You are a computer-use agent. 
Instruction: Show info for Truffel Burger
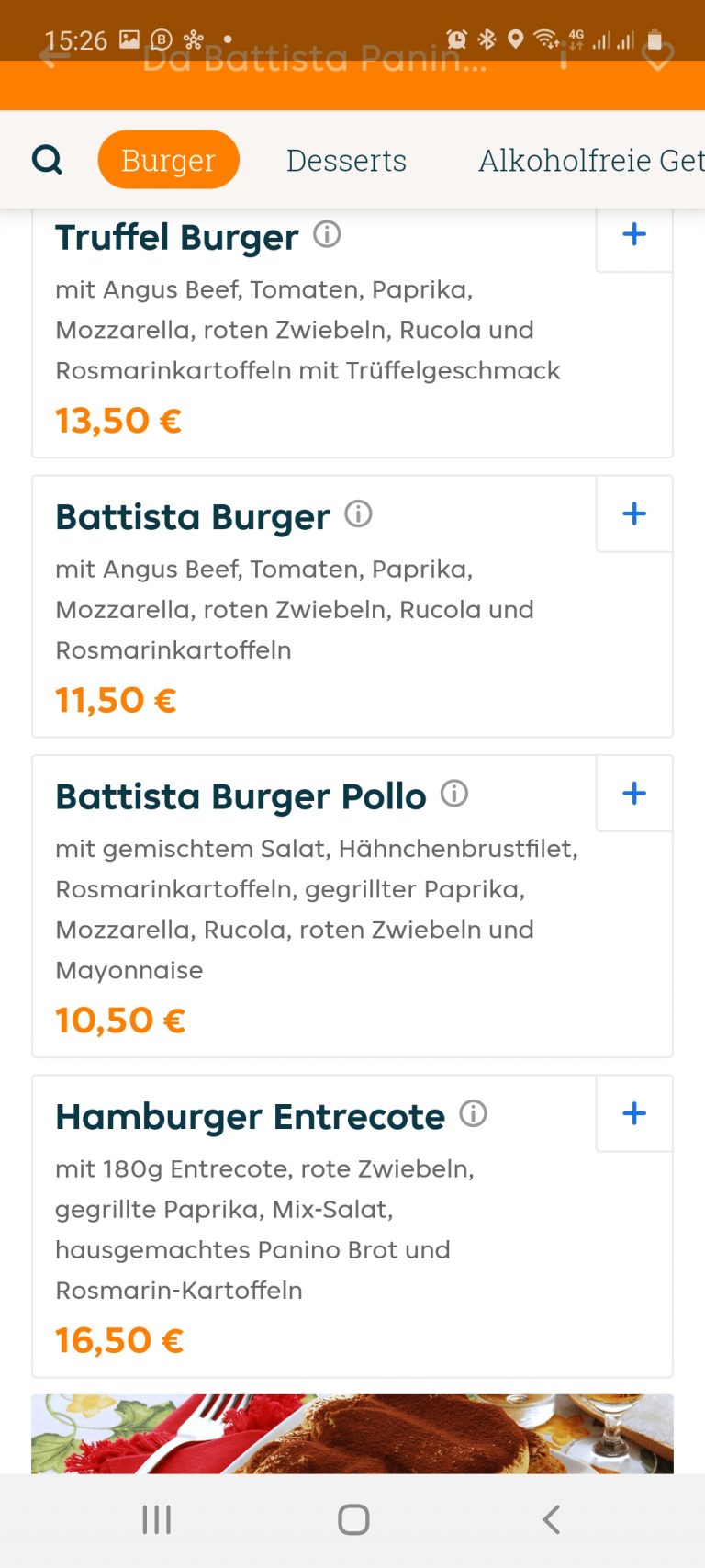tap(327, 235)
